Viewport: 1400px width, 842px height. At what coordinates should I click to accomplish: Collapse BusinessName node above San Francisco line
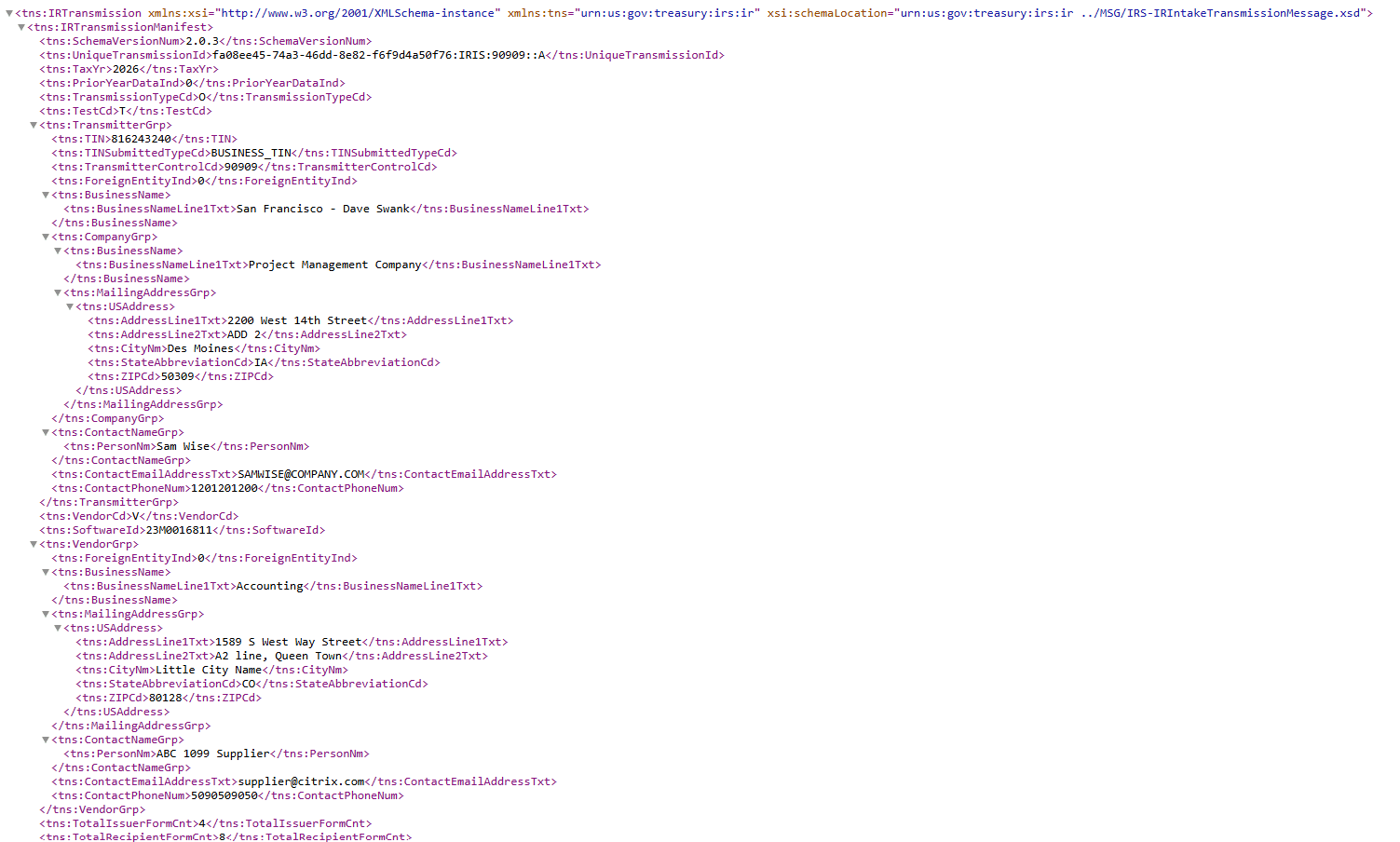pos(46,195)
